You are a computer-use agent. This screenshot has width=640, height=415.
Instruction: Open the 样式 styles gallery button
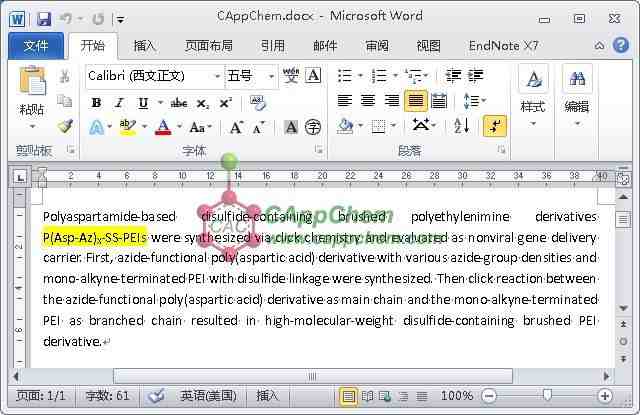(533, 95)
